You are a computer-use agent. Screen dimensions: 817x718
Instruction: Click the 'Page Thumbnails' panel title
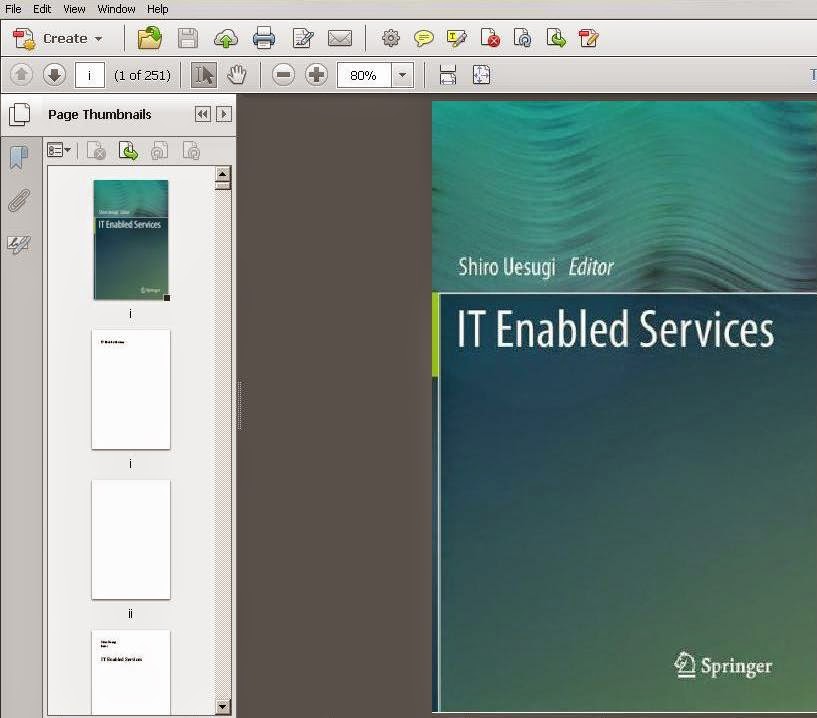(100, 115)
